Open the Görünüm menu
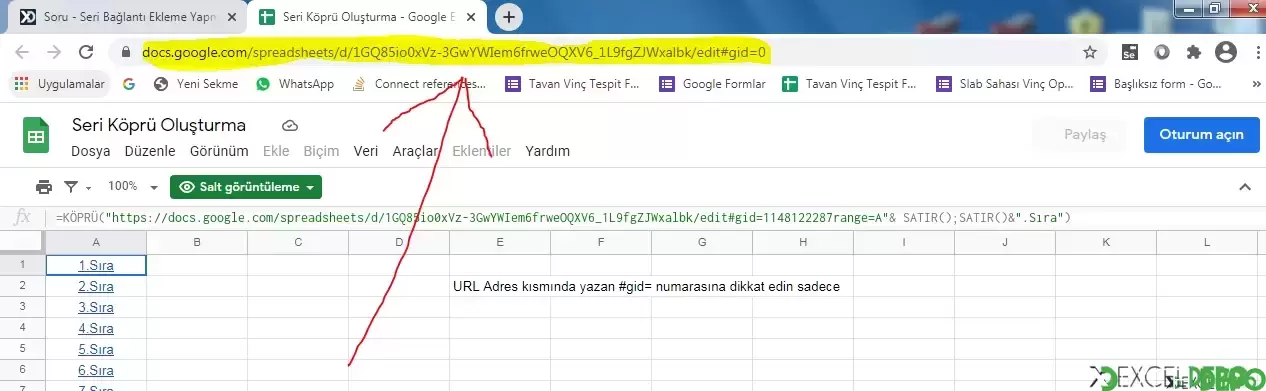 [x=219, y=151]
